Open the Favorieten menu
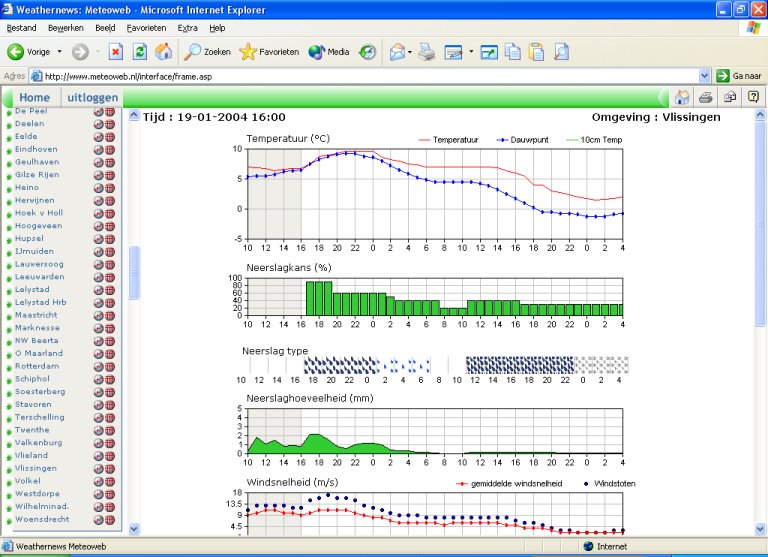Viewport: 768px width, 557px height. 146,28
